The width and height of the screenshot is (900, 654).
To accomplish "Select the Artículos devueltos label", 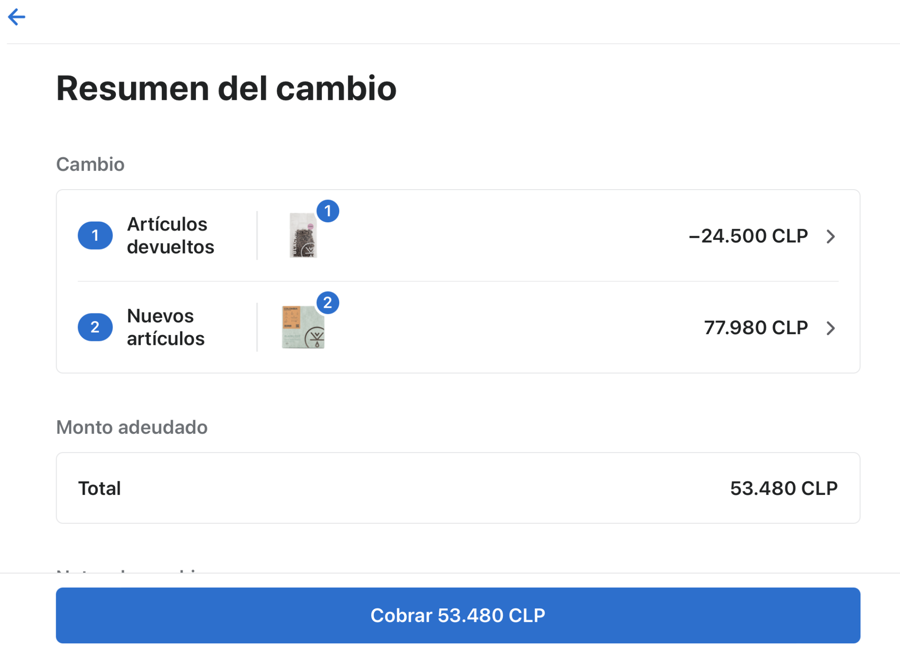I will coord(170,236).
